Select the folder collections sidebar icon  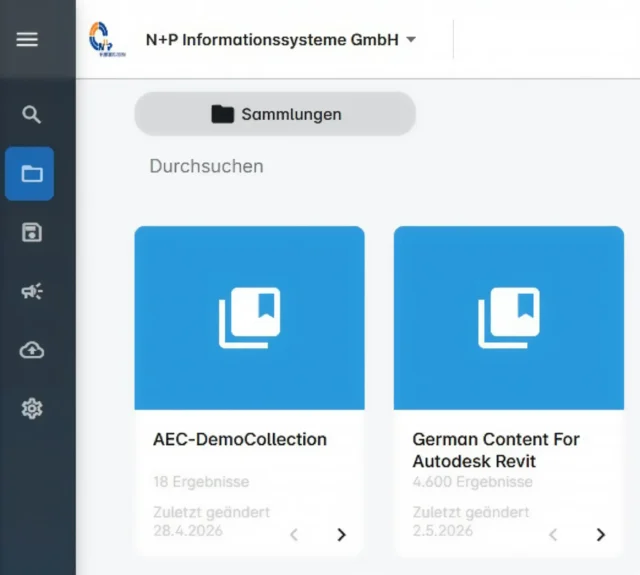[x=30, y=173]
